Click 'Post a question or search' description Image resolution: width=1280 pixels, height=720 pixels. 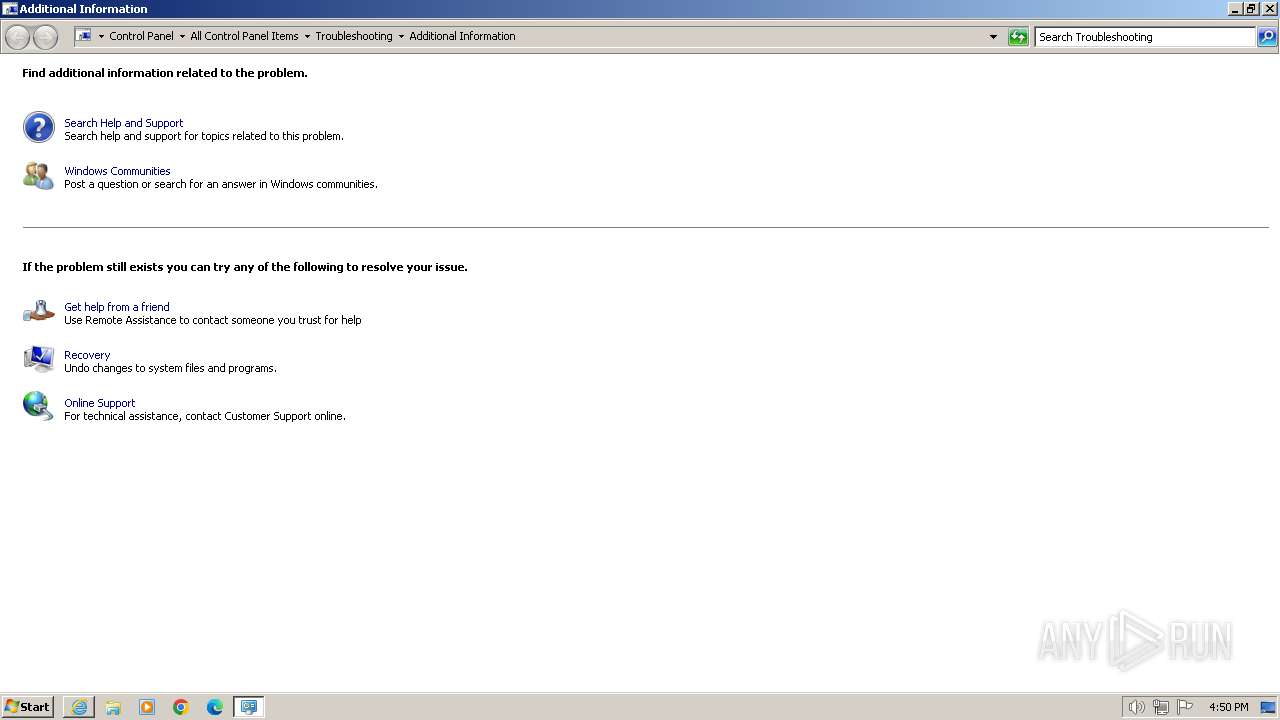click(221, 184)
